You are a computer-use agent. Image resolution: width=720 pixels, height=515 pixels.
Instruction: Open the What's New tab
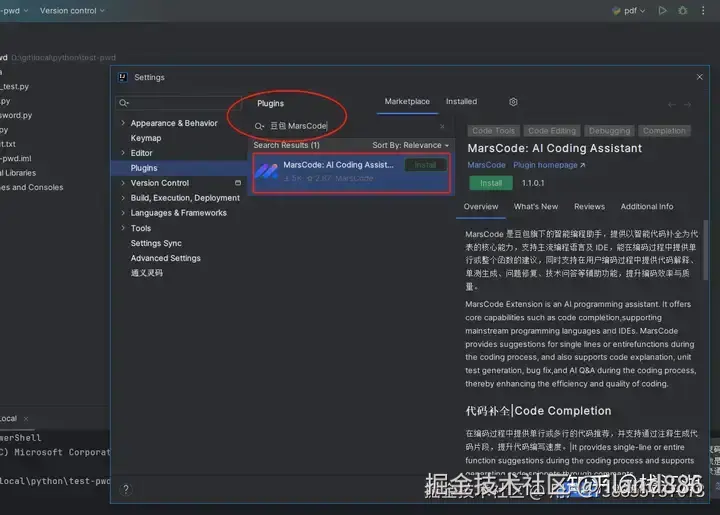point(536,207)
